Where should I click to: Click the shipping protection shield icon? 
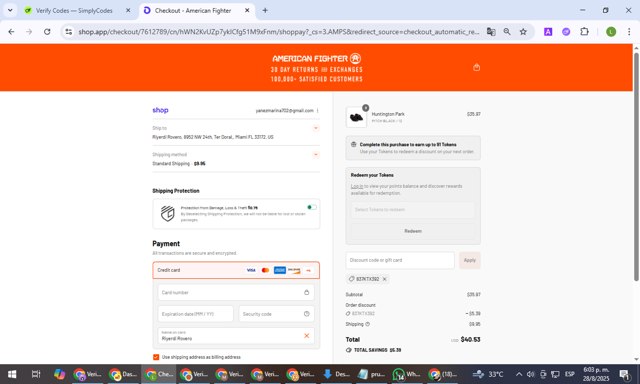point(167,213)
